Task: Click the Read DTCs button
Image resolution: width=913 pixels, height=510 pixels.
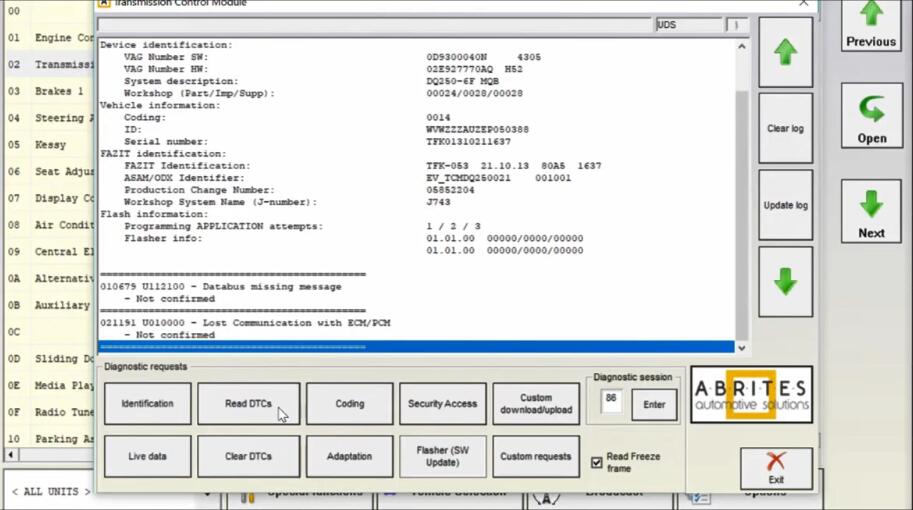Action: (x=249, y=403)
